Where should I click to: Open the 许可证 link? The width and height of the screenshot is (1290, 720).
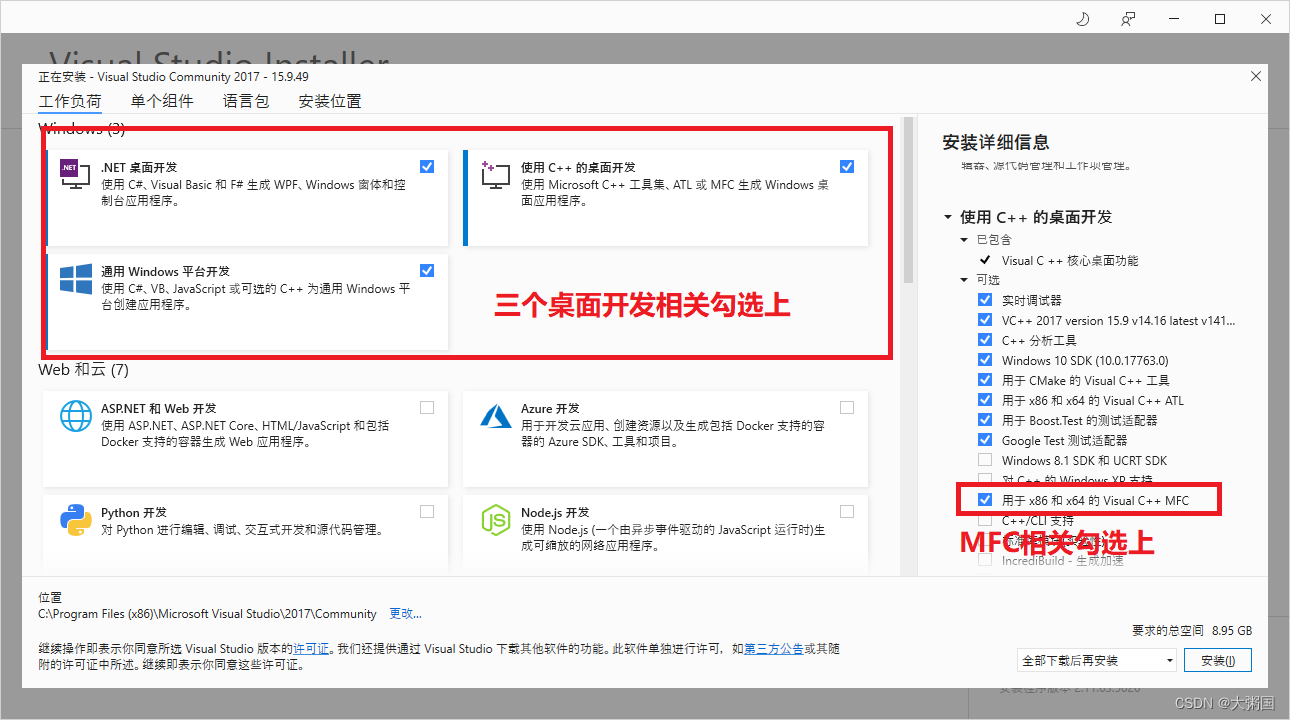click(310, 649)
